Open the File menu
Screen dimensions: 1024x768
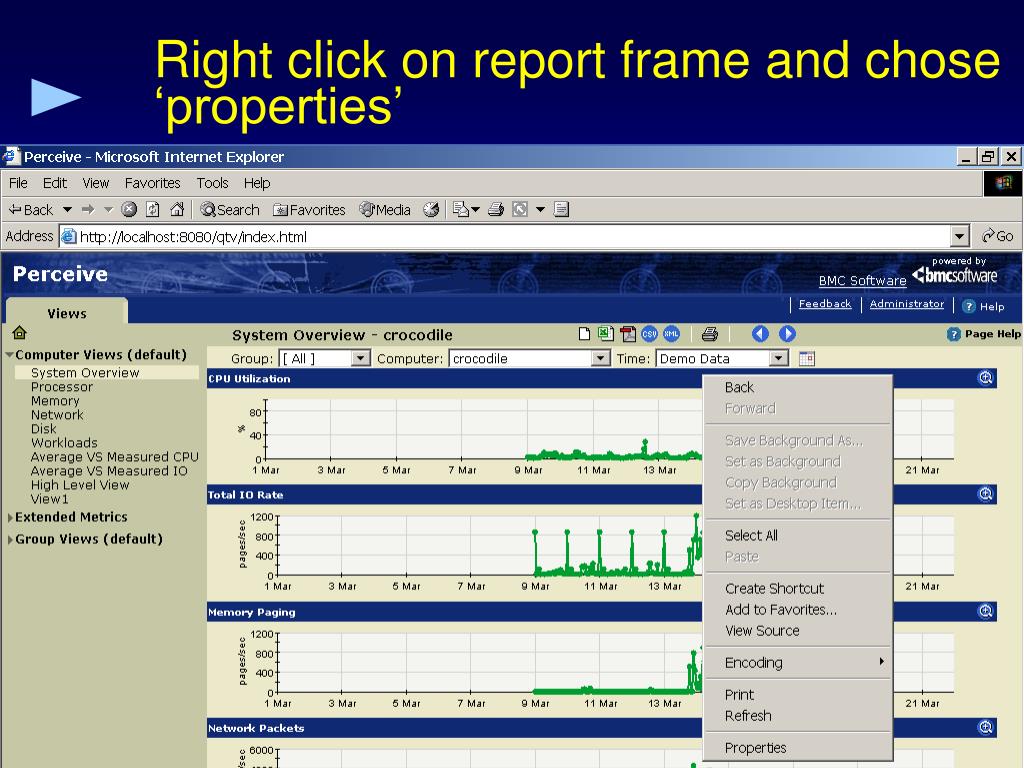pos(18,183)
